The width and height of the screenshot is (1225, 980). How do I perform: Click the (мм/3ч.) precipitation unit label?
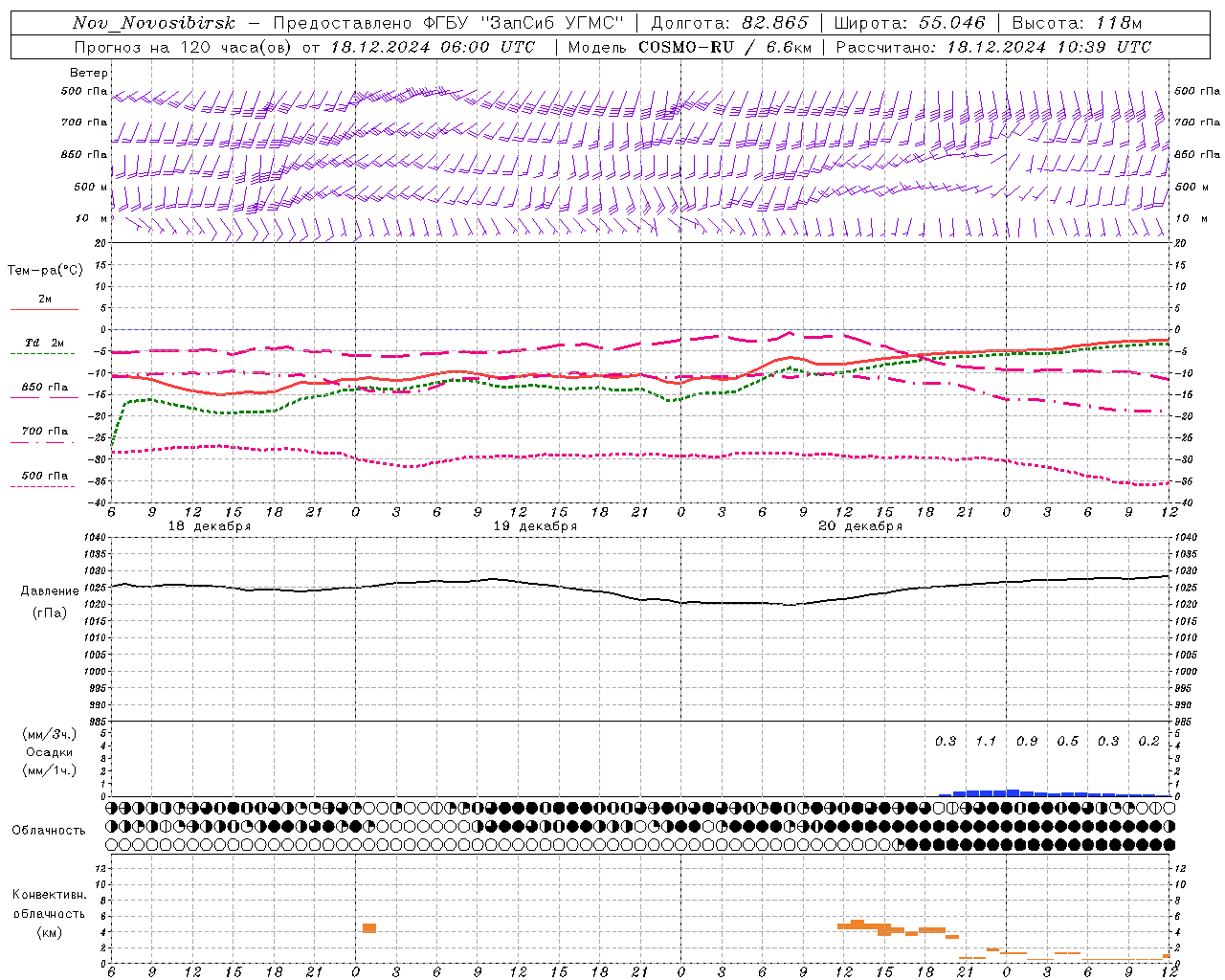[x=50, y=734]
